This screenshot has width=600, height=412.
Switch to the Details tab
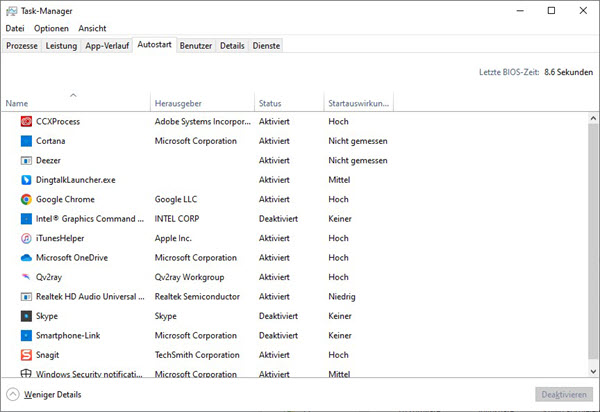(232, 46)
